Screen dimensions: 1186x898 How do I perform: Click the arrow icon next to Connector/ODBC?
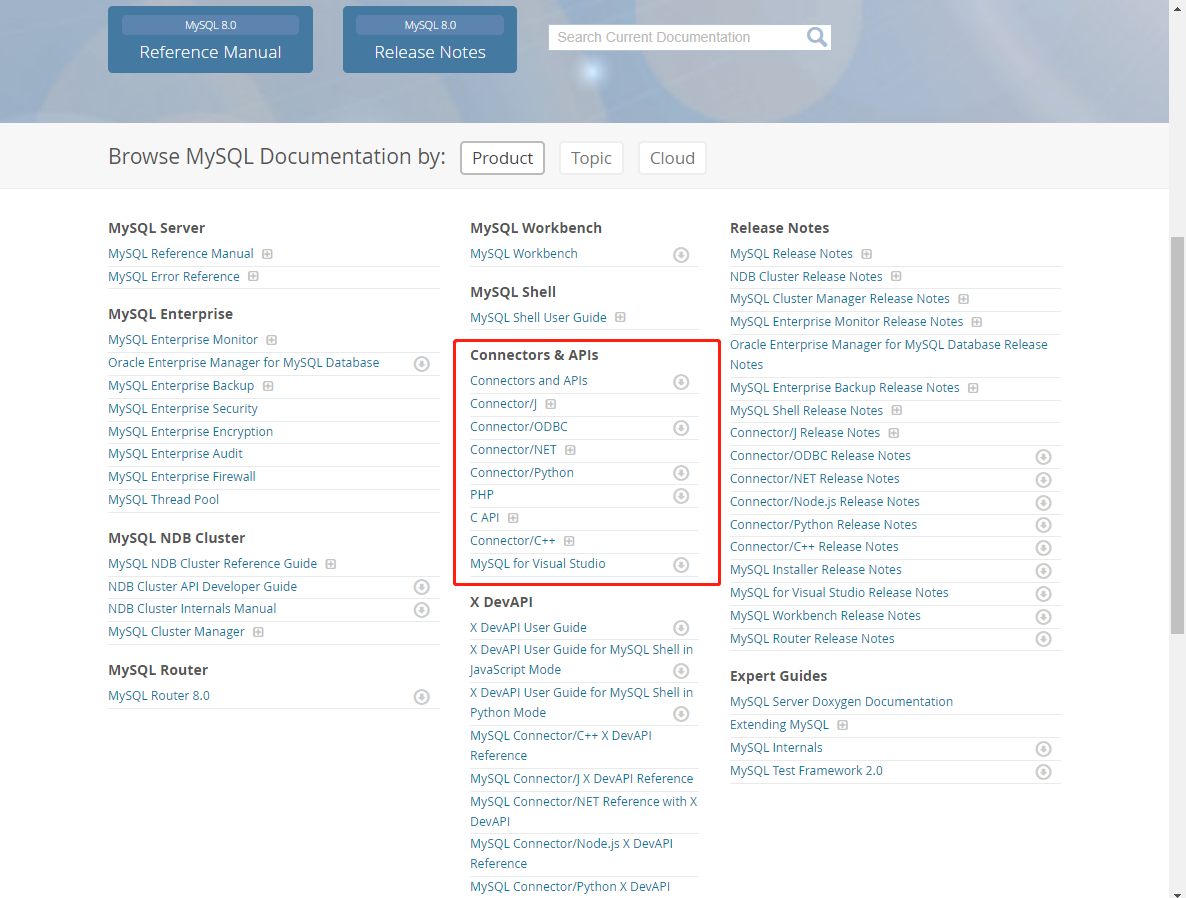pyautogui.click(x=681, y=427)
